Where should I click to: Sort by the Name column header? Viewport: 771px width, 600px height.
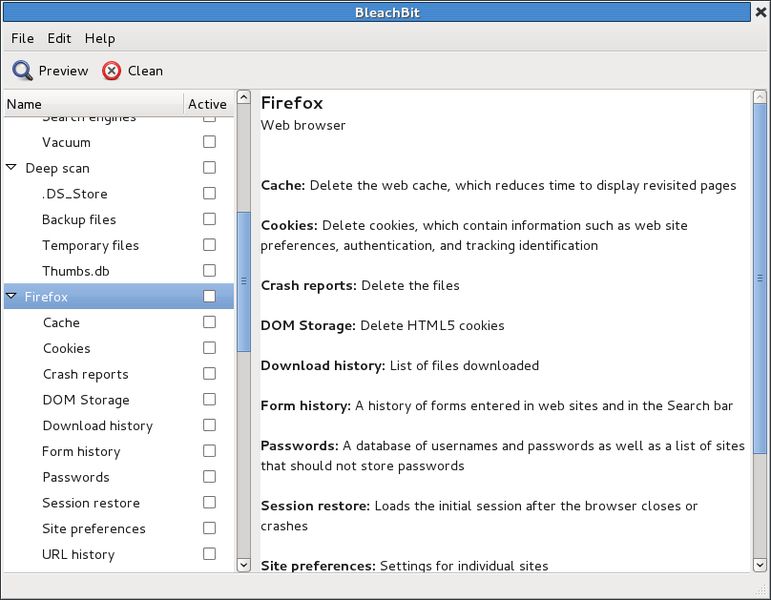[x=93, y=104]
